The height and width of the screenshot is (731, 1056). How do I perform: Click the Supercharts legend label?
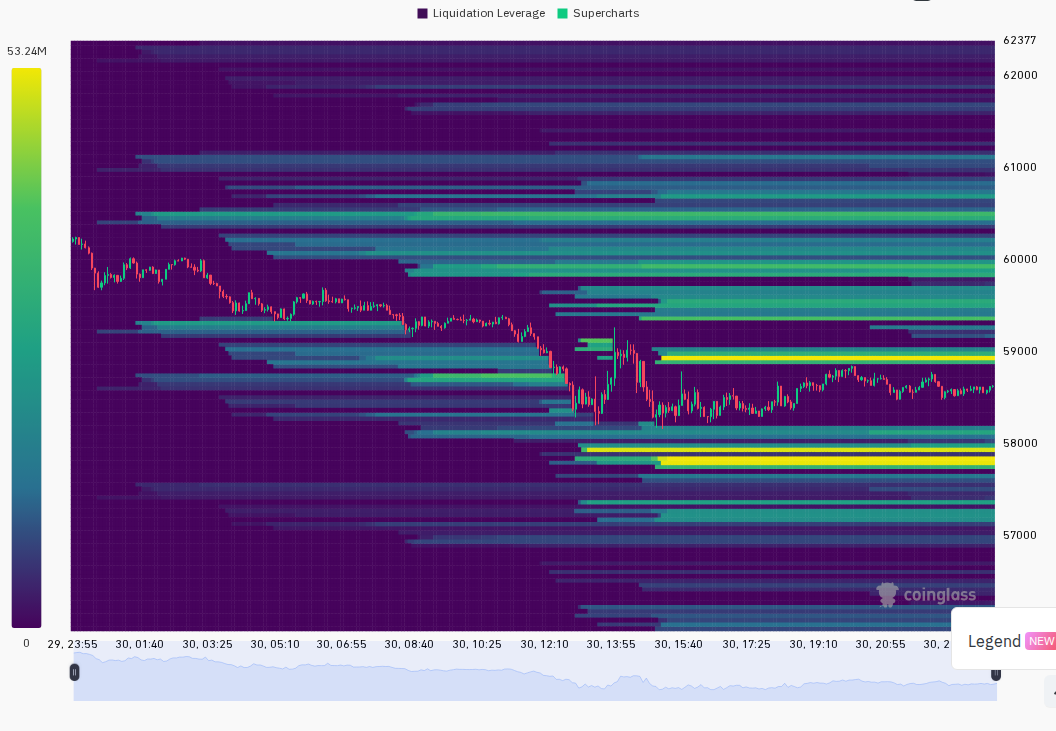[x=605, y=13]
